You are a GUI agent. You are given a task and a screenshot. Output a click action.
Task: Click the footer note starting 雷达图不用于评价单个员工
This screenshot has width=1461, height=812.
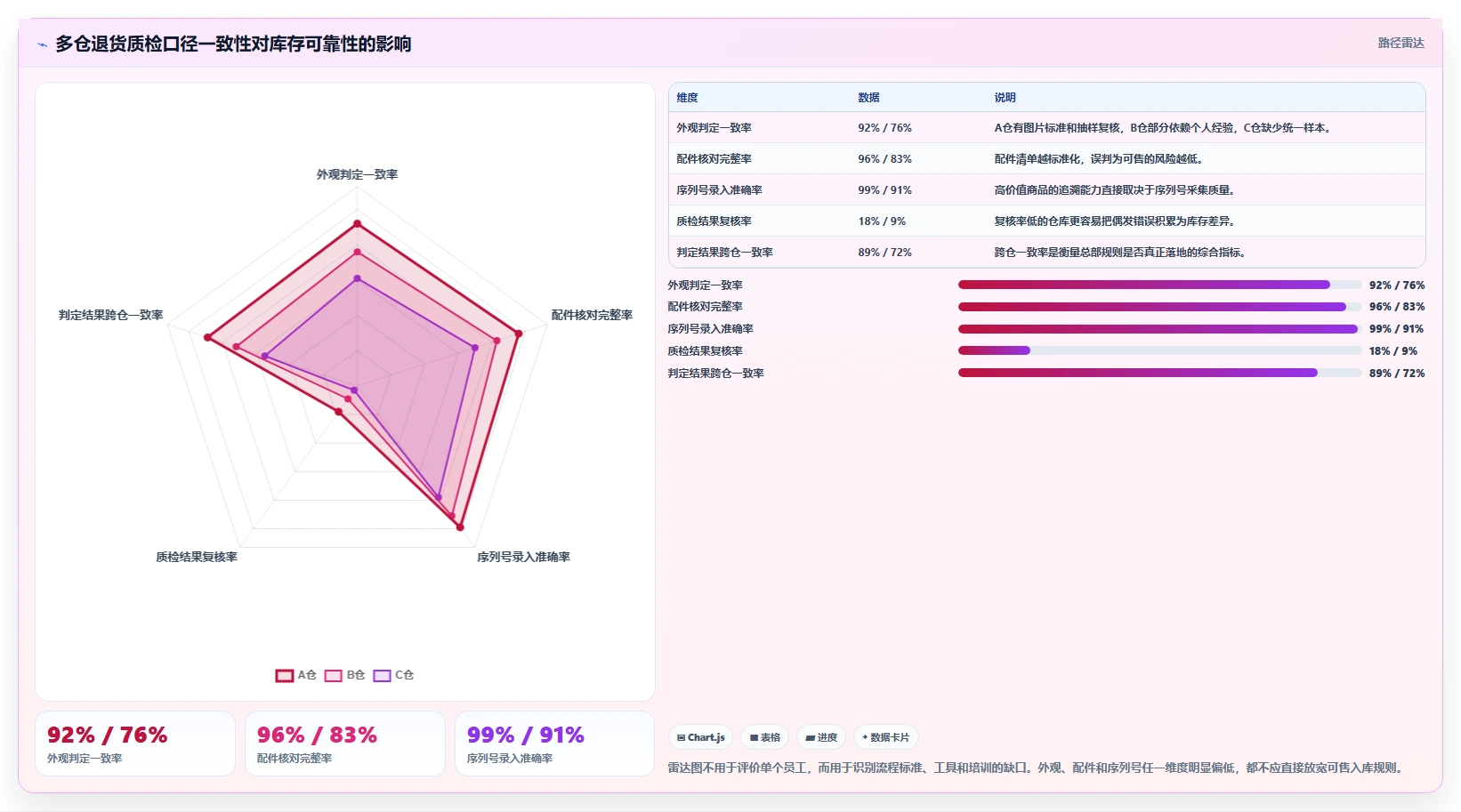point(1037,768)
